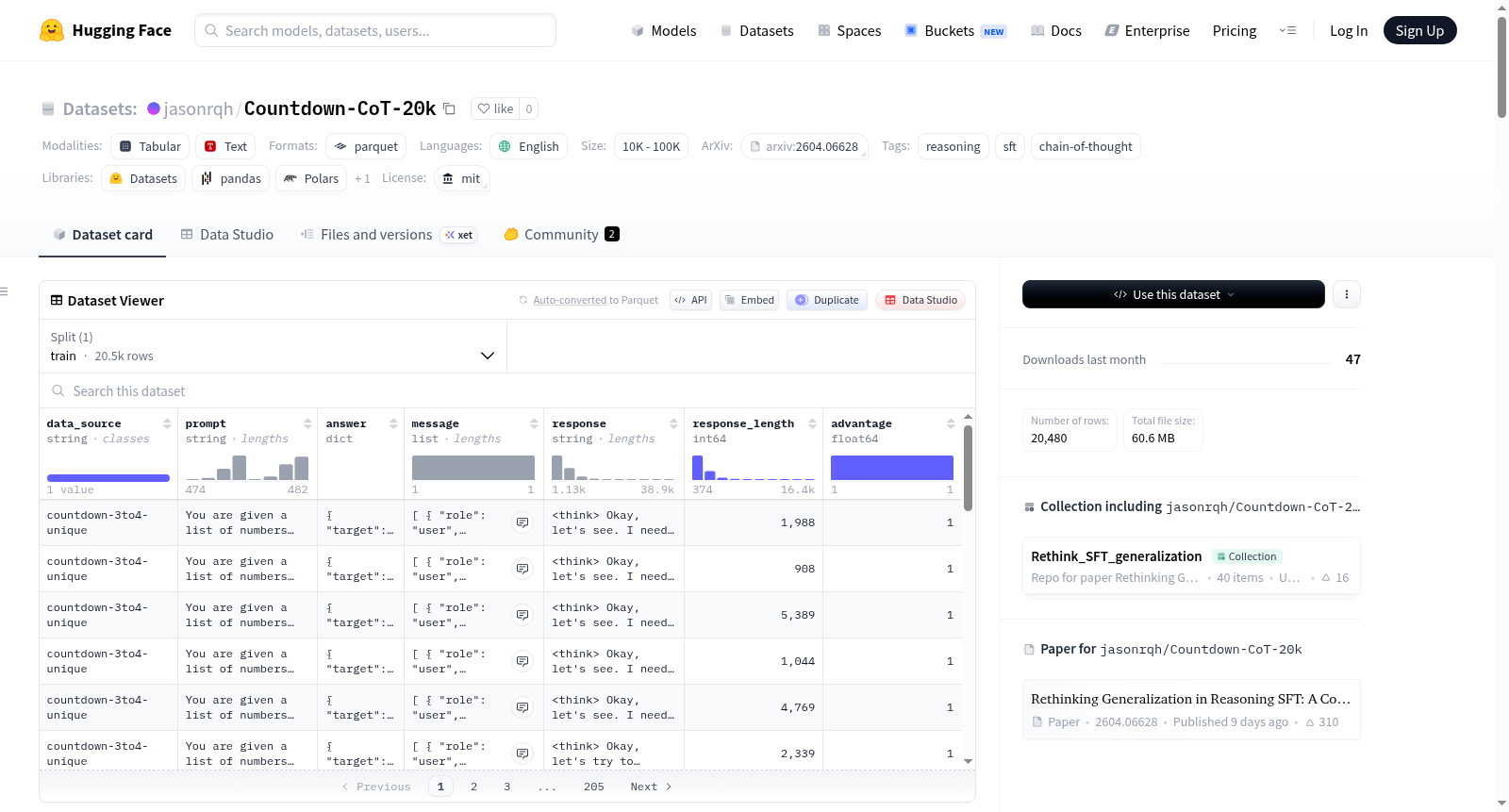
Task: Click the response_length histogram bar chart
Action: pos(754,468)
